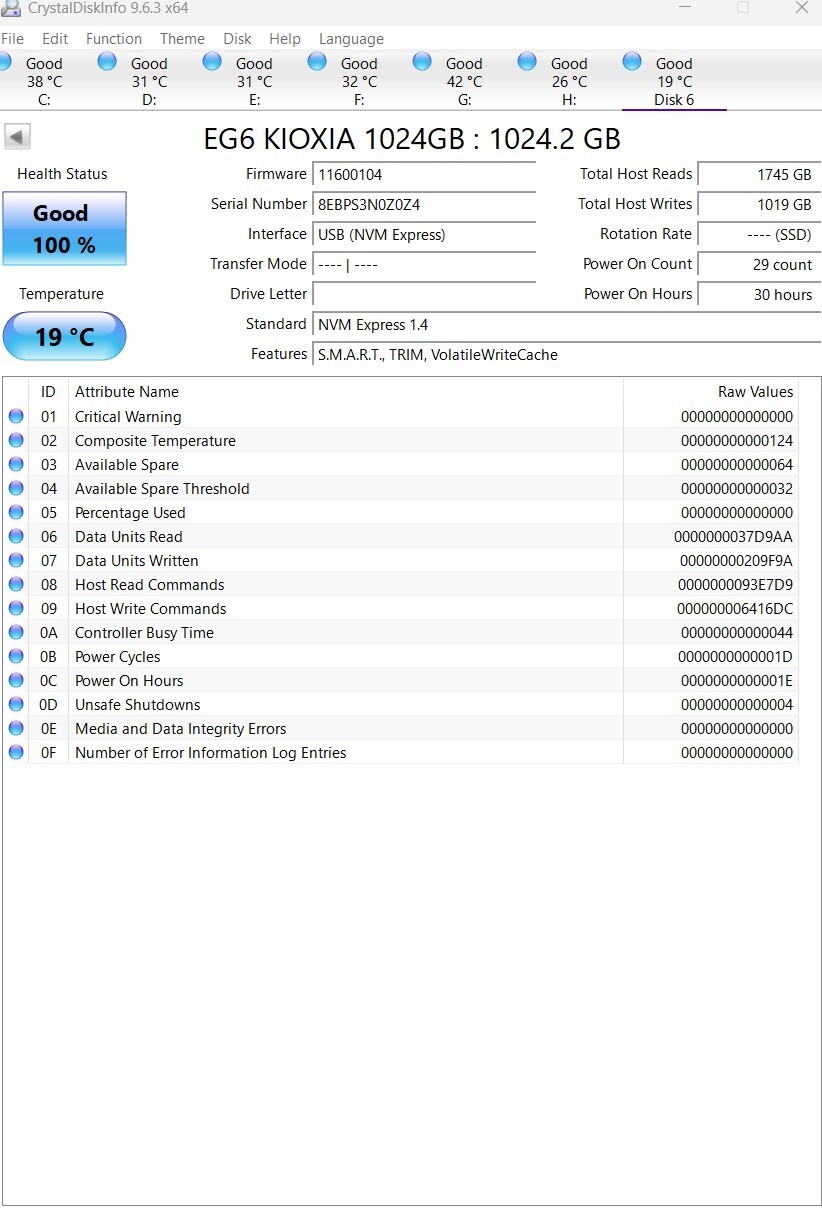Click the Critical Warning status indicator
The width and height of the screenshot is (822, 1210).
coord(16,416)
